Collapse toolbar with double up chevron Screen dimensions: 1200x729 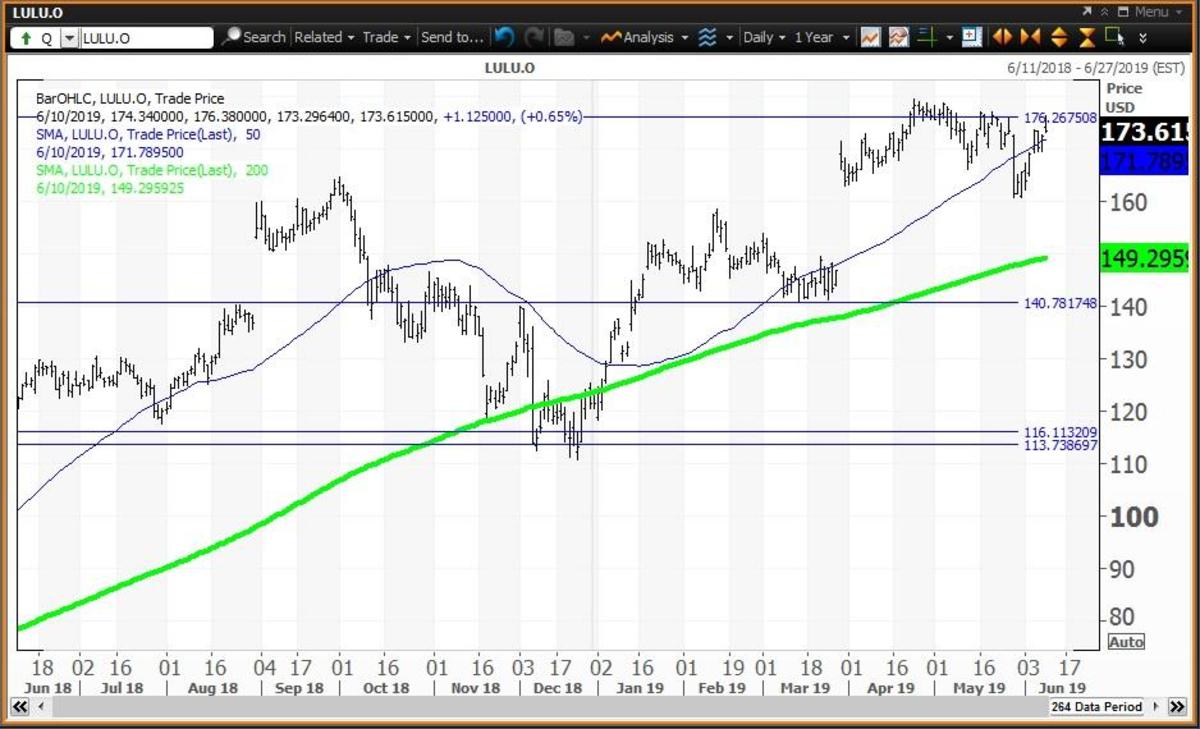[1103, 11]
